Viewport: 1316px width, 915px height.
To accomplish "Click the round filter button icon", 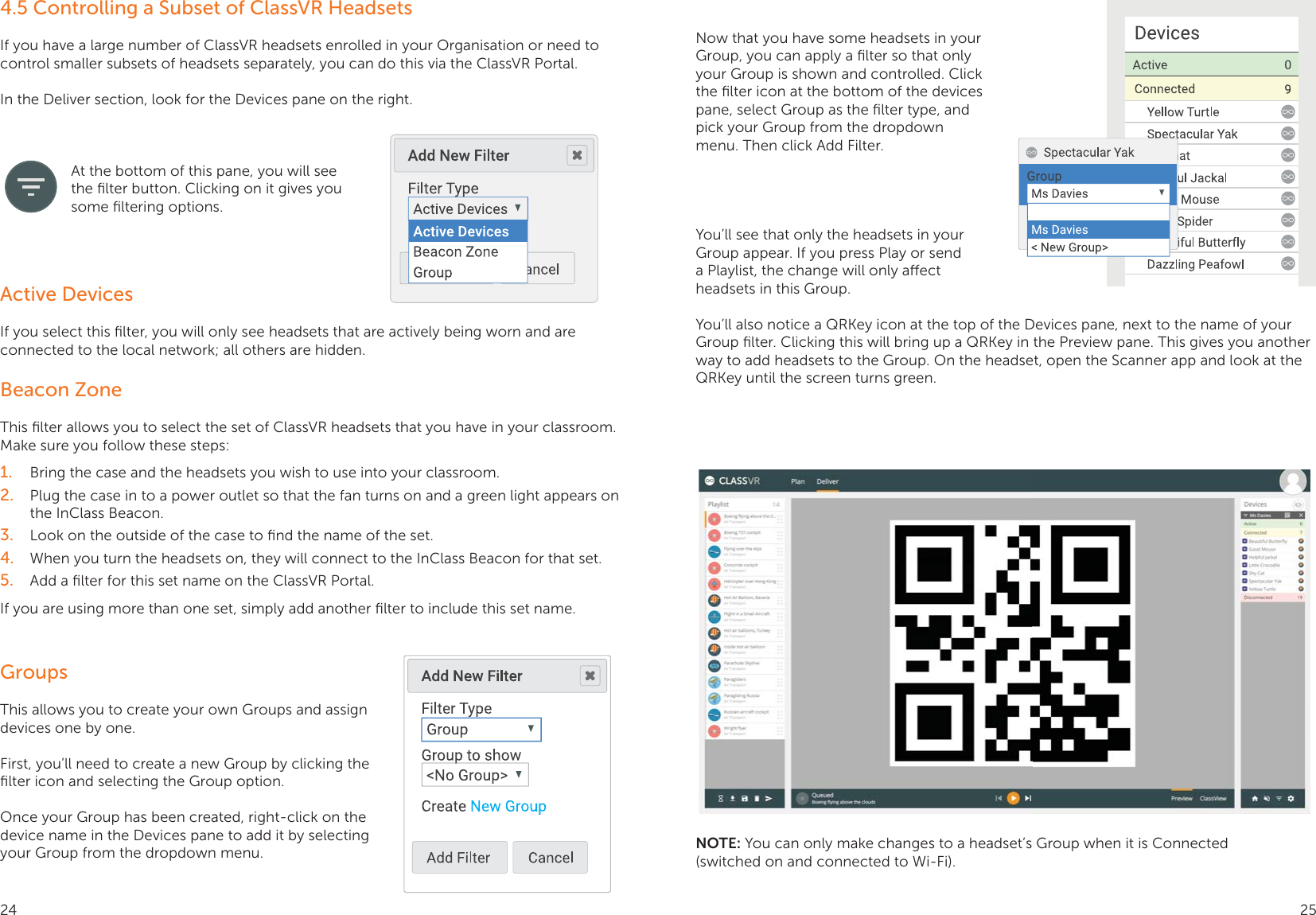I will tap(30, 187).
